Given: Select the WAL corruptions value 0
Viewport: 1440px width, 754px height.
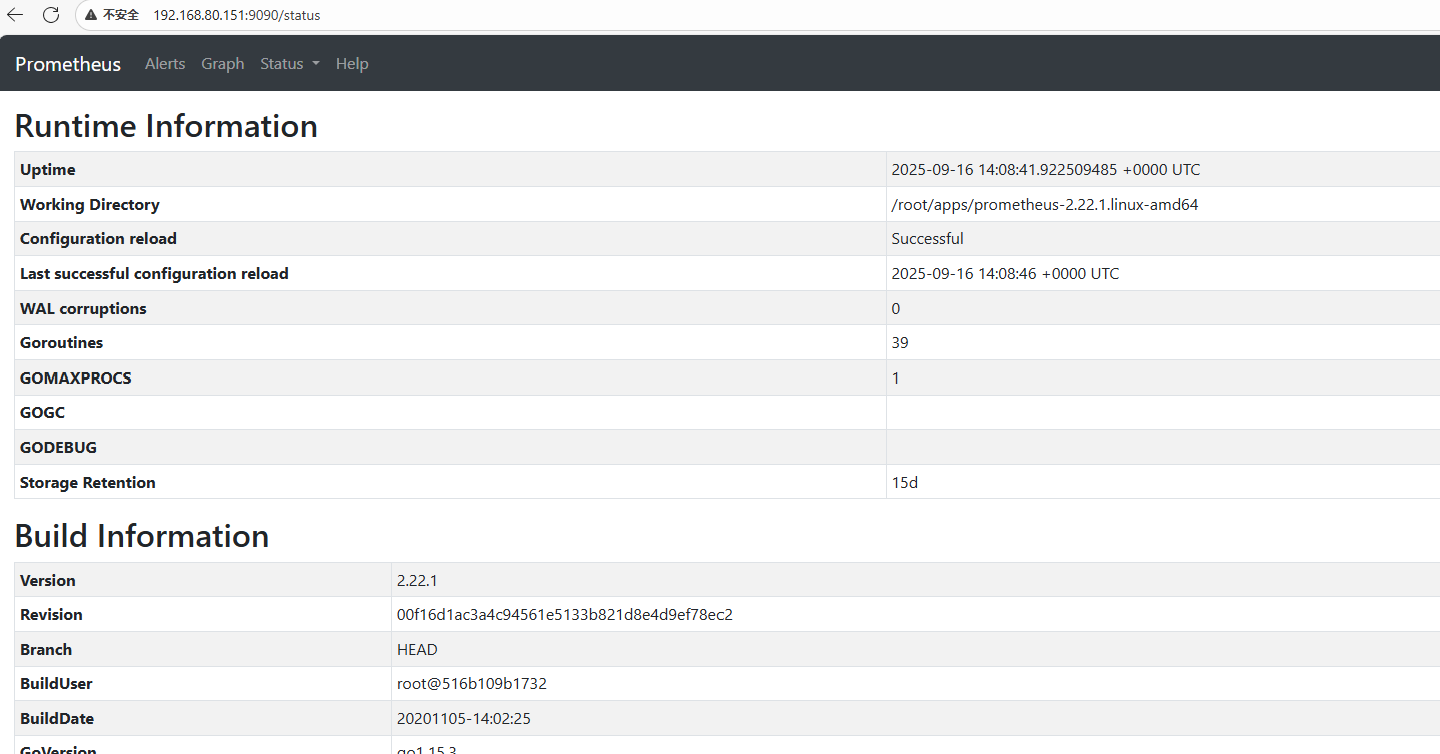Looking at the screenshot, I should [x=896, y=309].
